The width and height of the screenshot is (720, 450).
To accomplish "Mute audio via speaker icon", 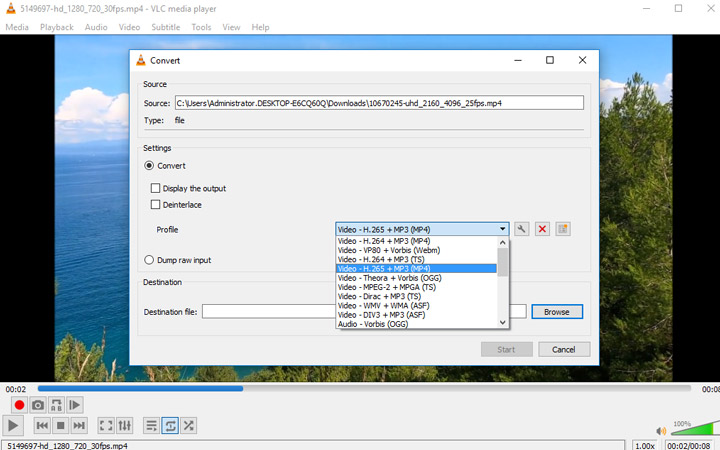I will coord(661,431).
